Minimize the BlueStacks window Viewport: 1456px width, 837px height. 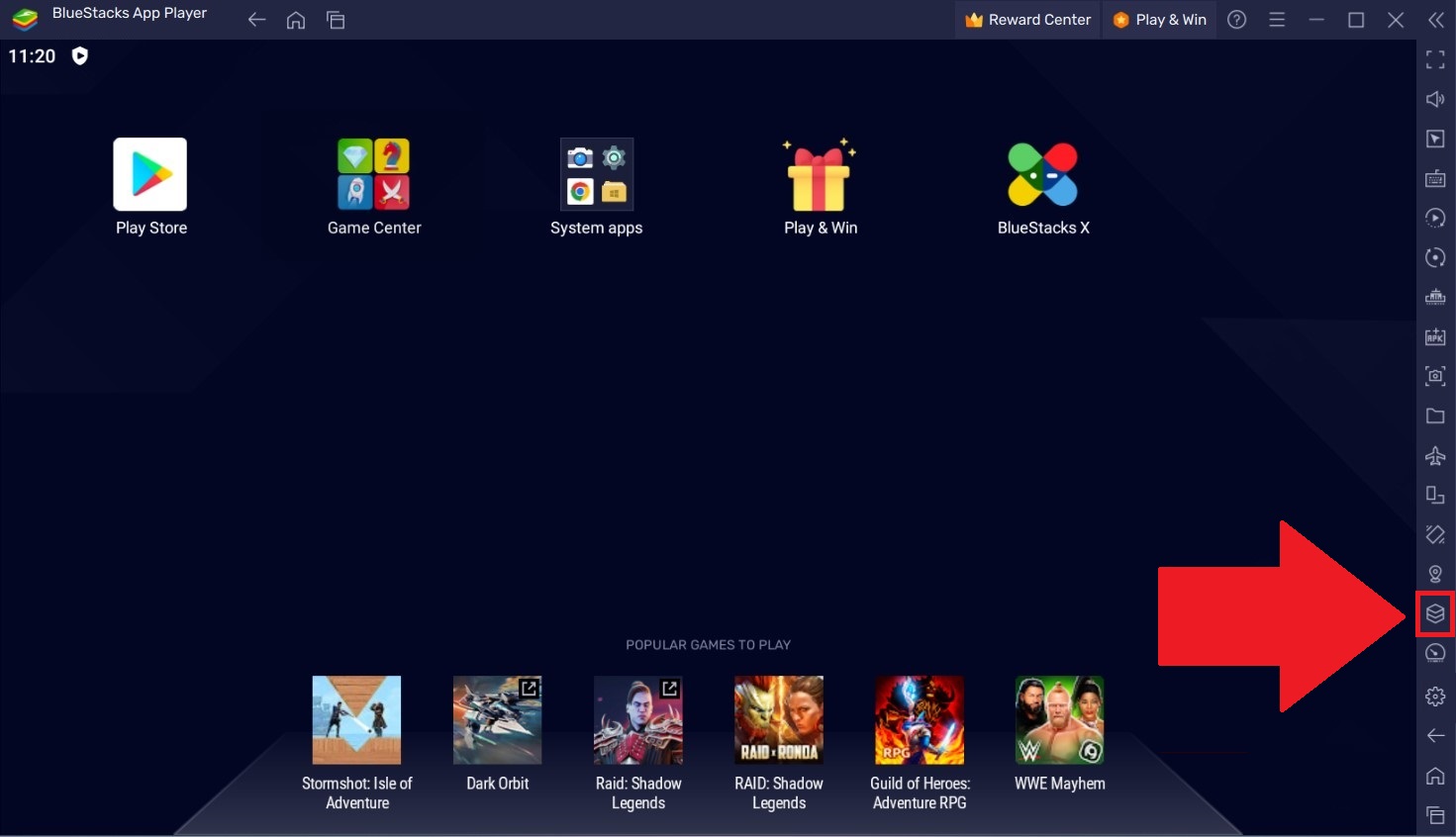pyautogui.click(x=1316, y=20)
